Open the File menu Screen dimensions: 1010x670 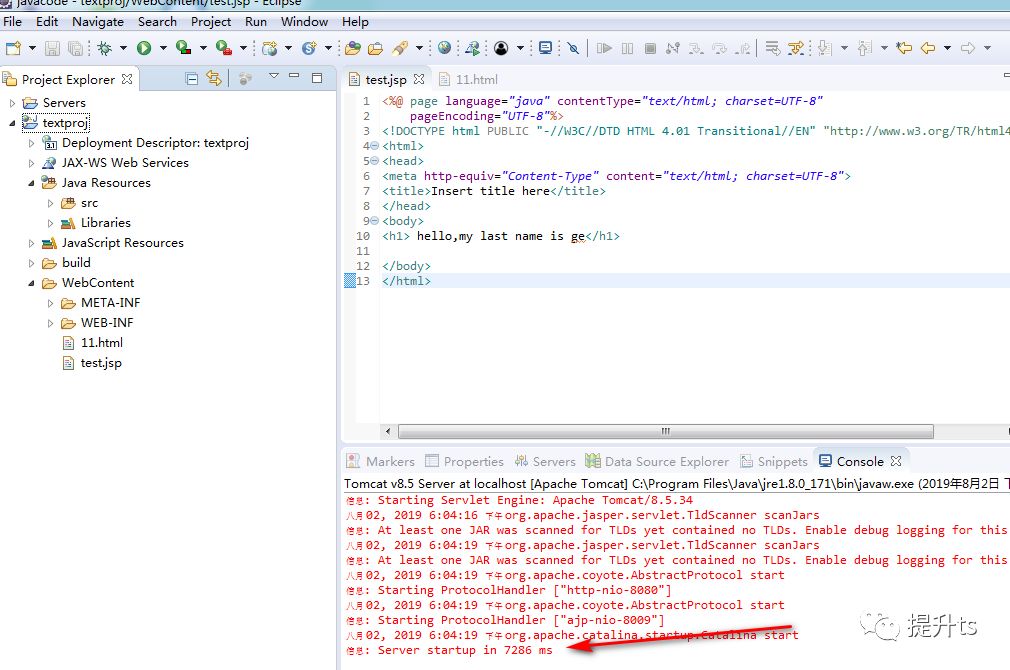click(x=12, y=21)
